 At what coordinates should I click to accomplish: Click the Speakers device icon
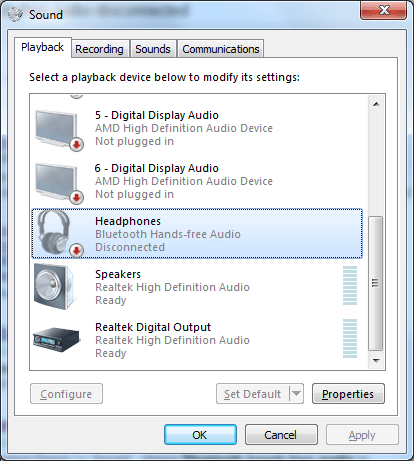56,287
